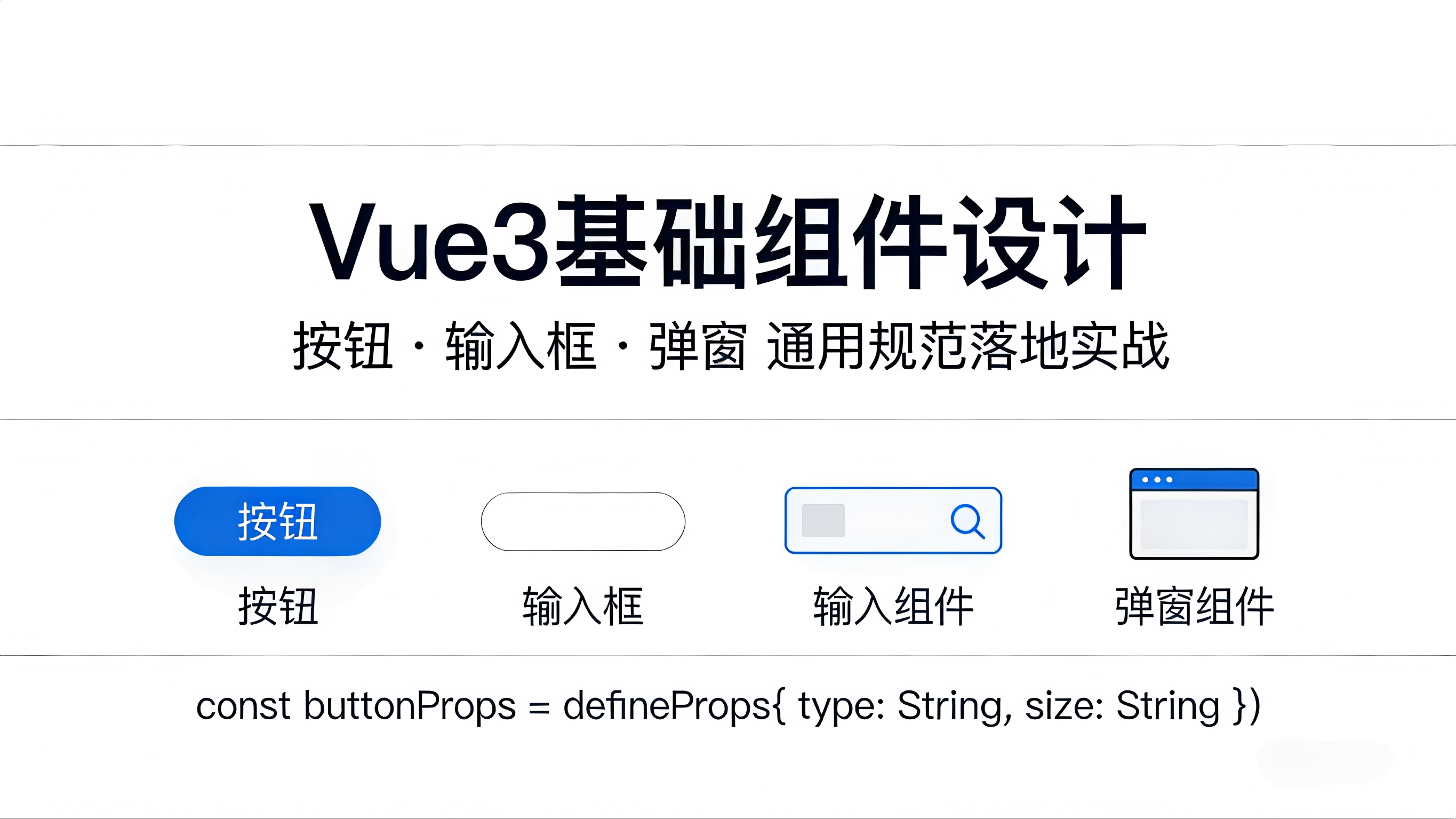Select the 按钮 caption below the blue button
The width and height of the screenshot is (1456, 819).
[x=278, y=606]
